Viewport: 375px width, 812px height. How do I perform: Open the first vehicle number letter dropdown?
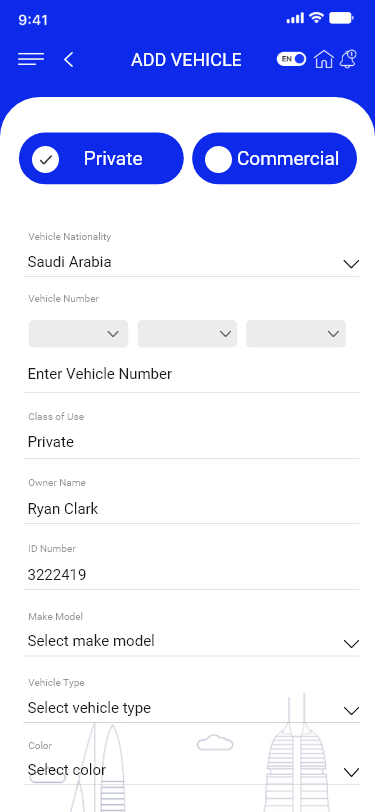78,334
